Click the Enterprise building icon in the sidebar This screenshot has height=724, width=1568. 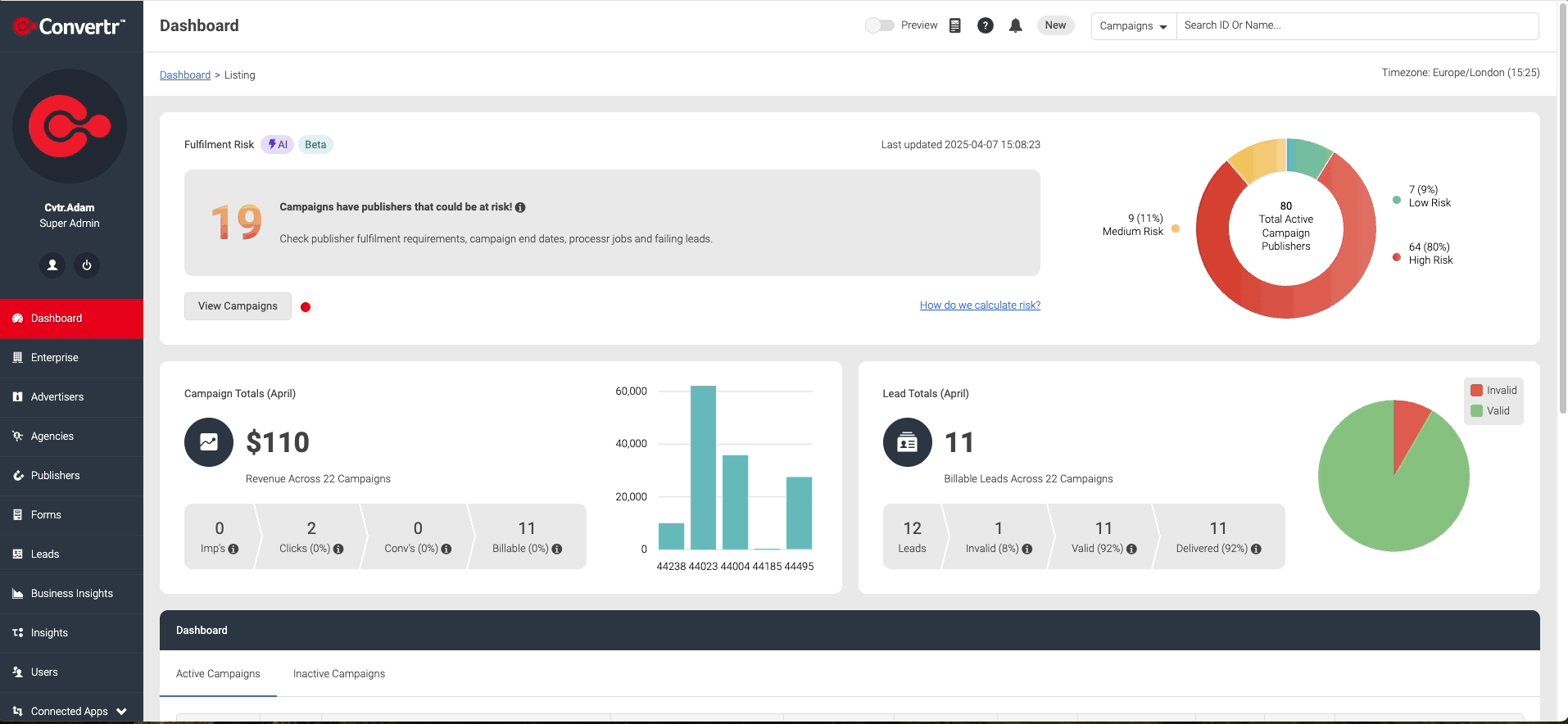point(17,357)
